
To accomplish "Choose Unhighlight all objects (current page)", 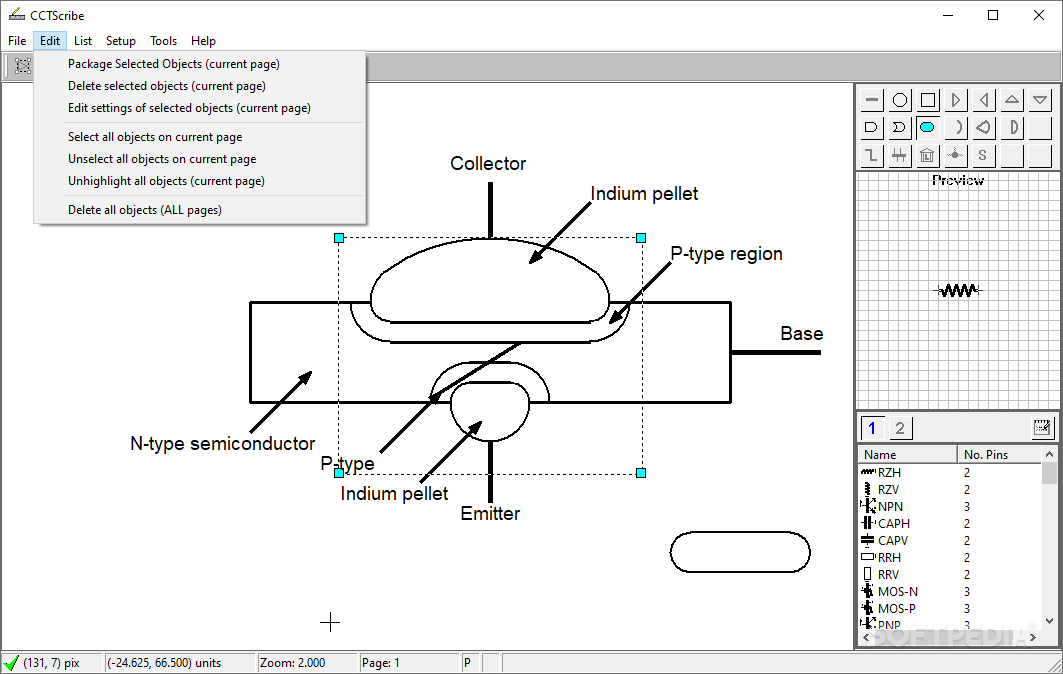I will pyautogui.click(x=200, y=181).
